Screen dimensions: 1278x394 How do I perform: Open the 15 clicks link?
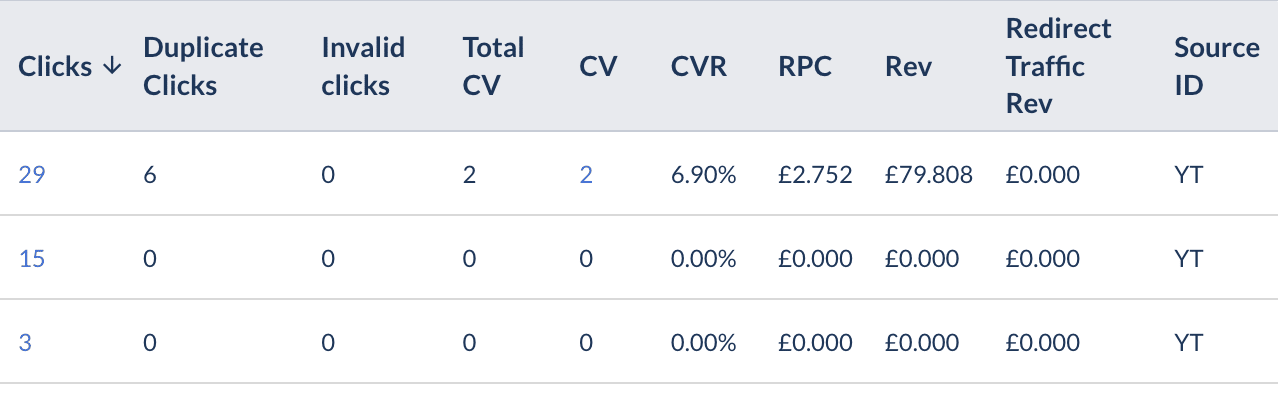click(x=32, y=259)
